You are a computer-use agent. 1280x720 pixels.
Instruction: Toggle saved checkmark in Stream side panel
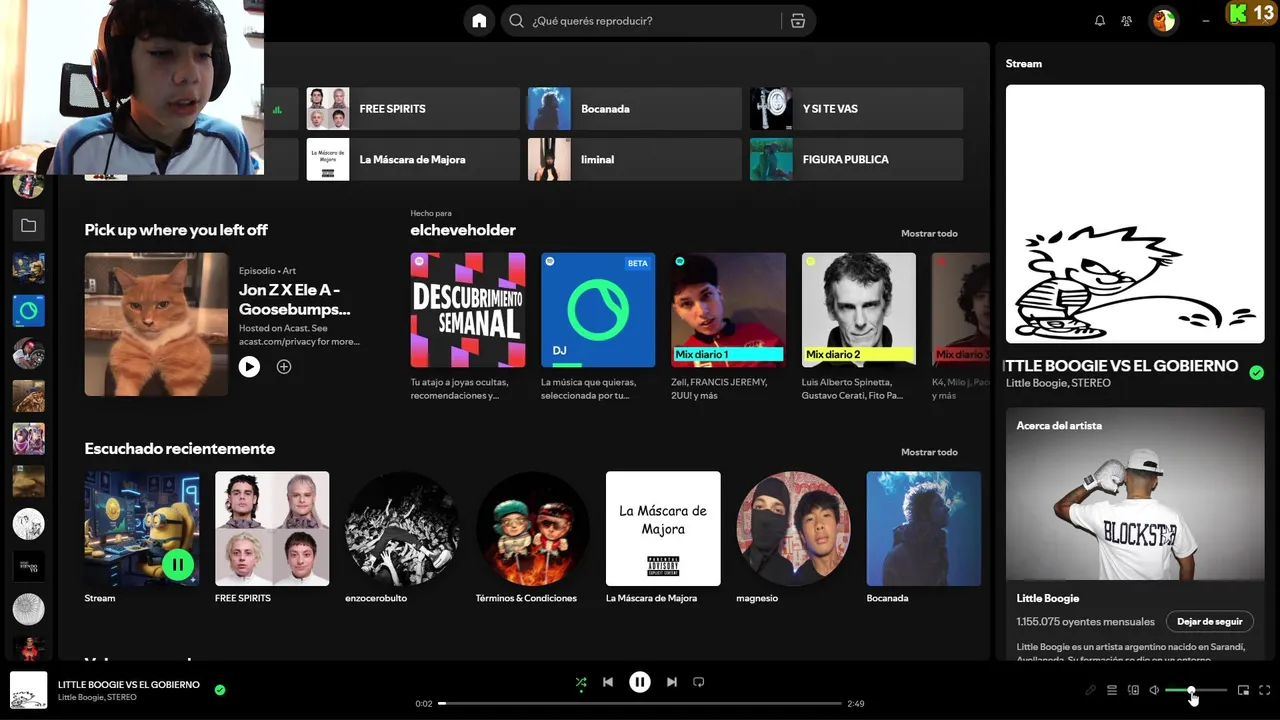[1257, 372]
